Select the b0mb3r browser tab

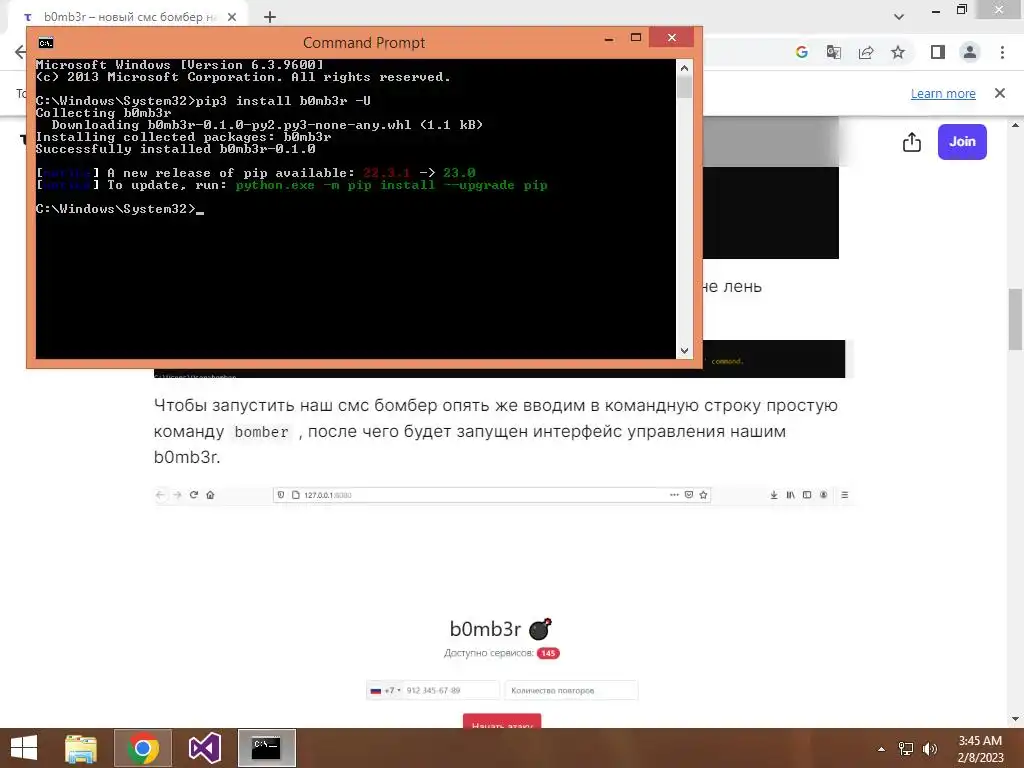pos(127,17)
